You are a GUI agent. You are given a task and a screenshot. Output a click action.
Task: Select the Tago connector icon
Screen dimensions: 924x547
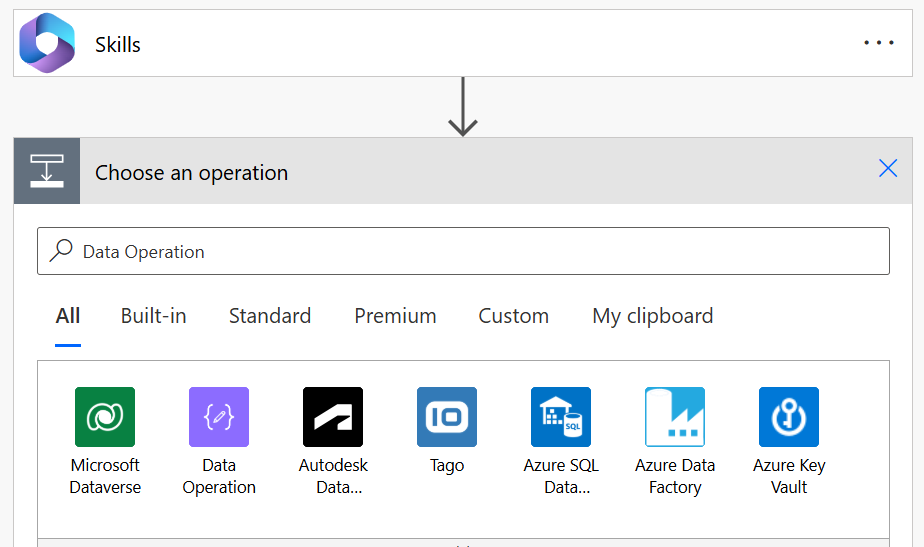click(447, 417)
